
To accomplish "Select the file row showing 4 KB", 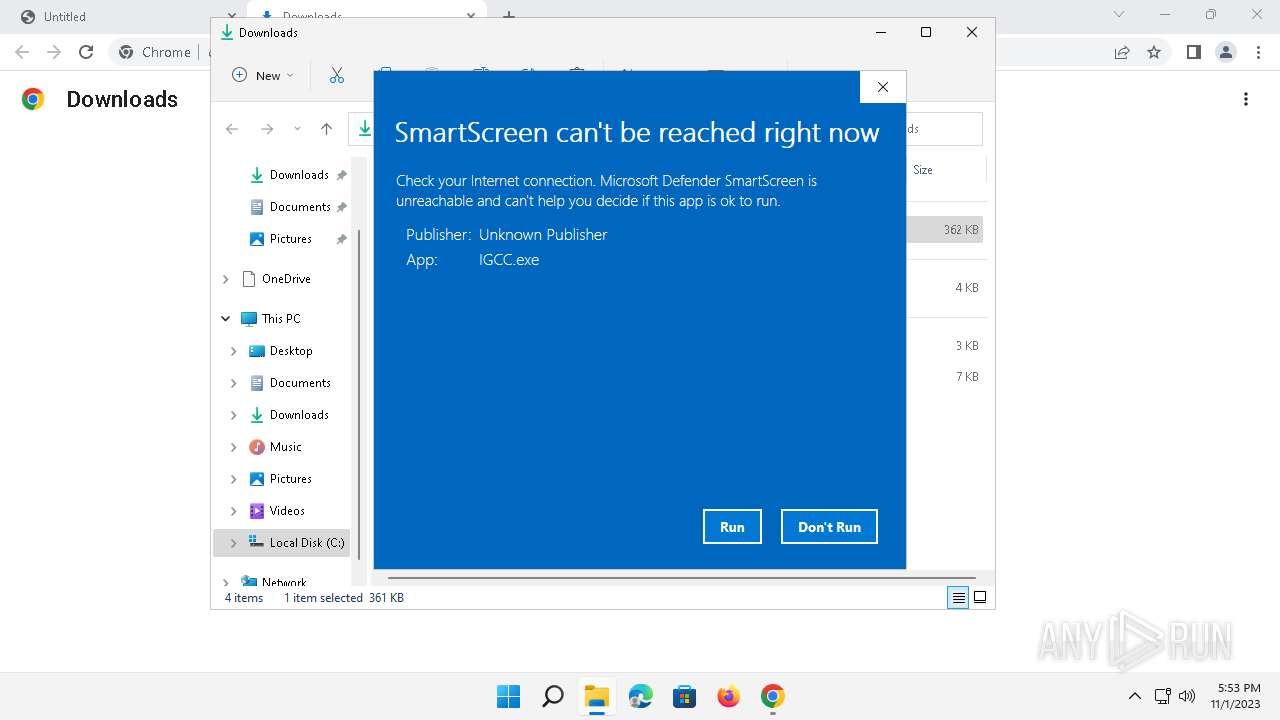I will pos(945,288).
